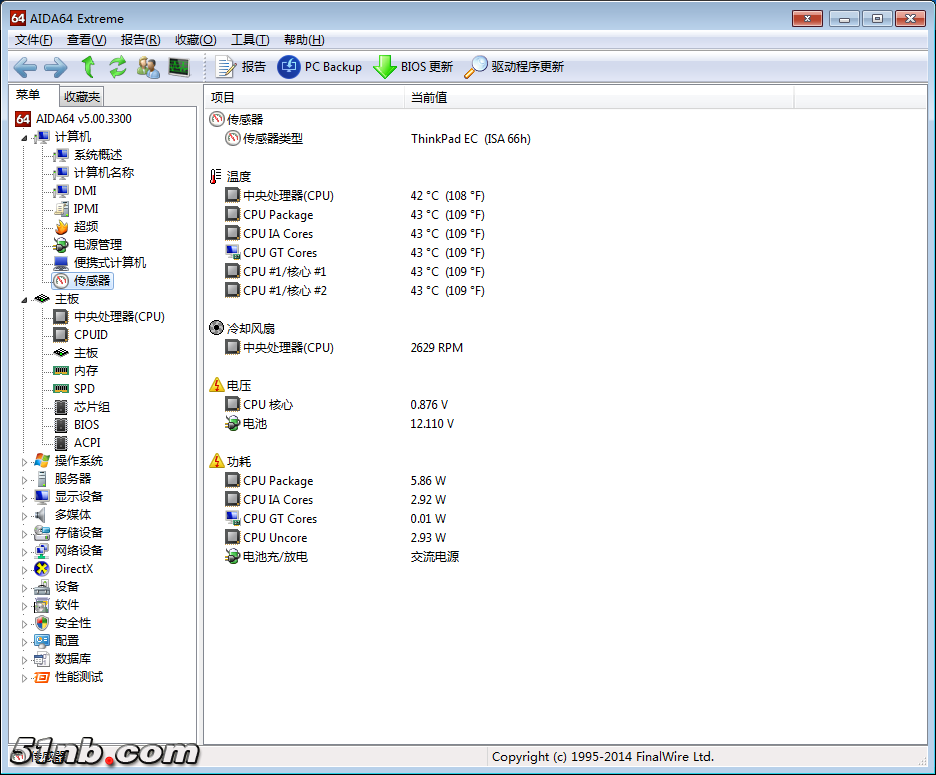Expand the 存储设备 tree node
Viewport: 936px width, 775px height.
pyautogui.click(x=25, y=533)
